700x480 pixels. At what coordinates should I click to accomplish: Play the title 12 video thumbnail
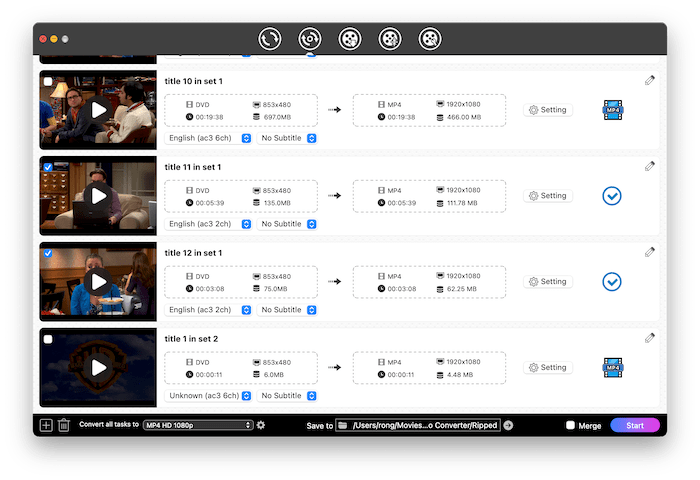98,282
